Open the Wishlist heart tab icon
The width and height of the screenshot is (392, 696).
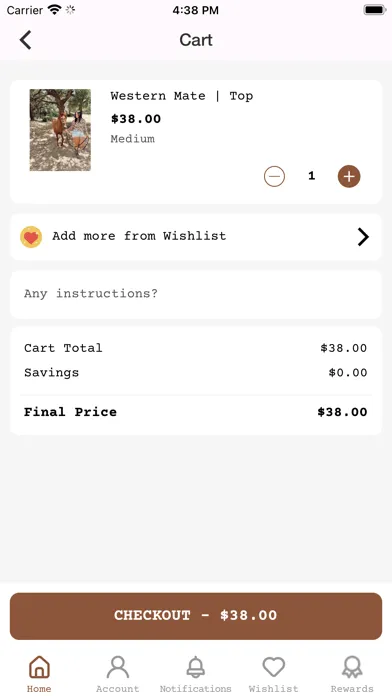[x=274, y=667]
